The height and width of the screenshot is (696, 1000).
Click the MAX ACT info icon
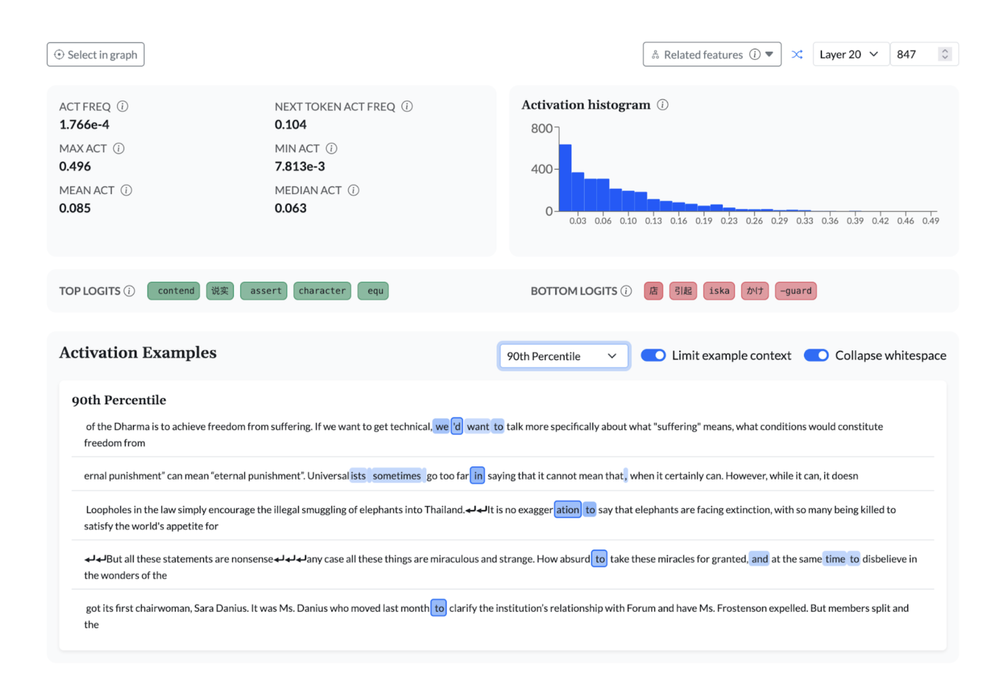coord(119,149)
